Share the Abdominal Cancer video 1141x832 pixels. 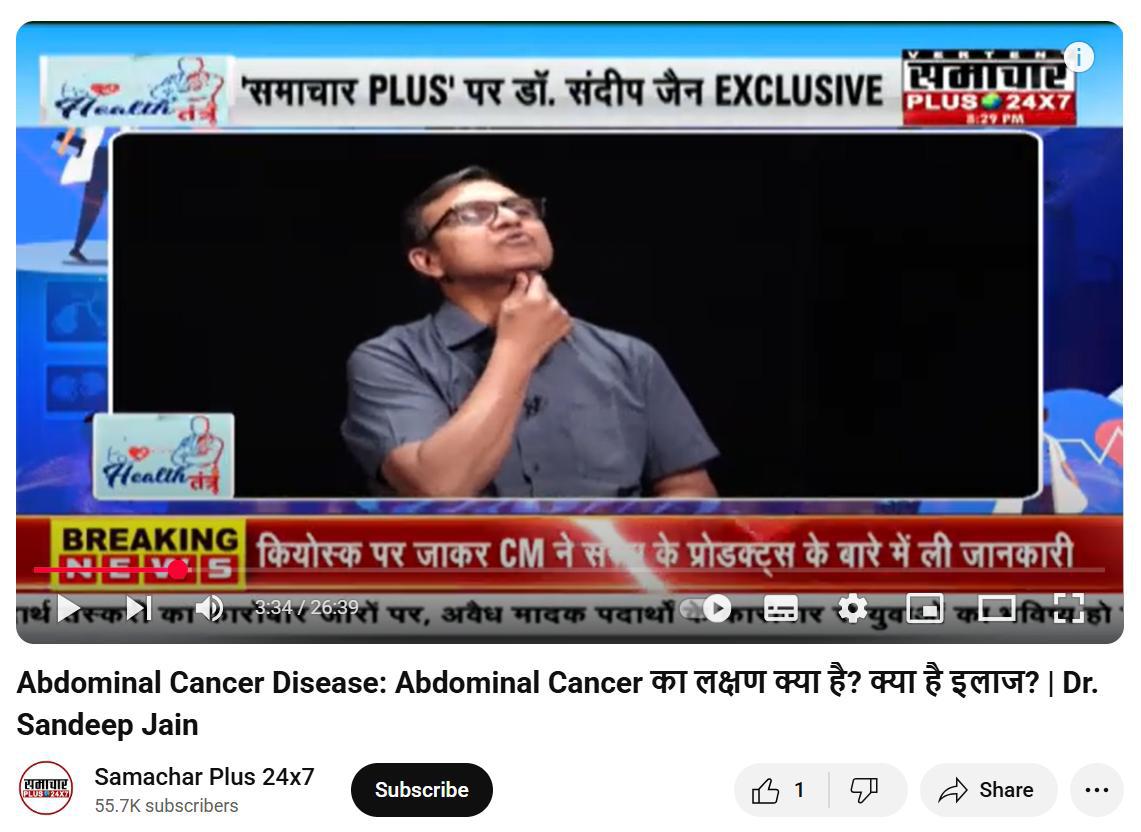pyautogui.click(x=987, y=790)
